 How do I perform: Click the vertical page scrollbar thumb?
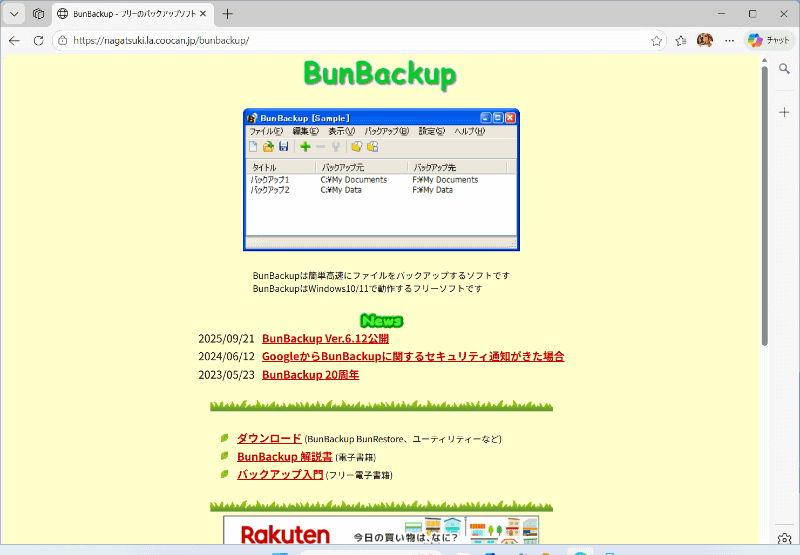pyautogui.click(x=764, y=206)
